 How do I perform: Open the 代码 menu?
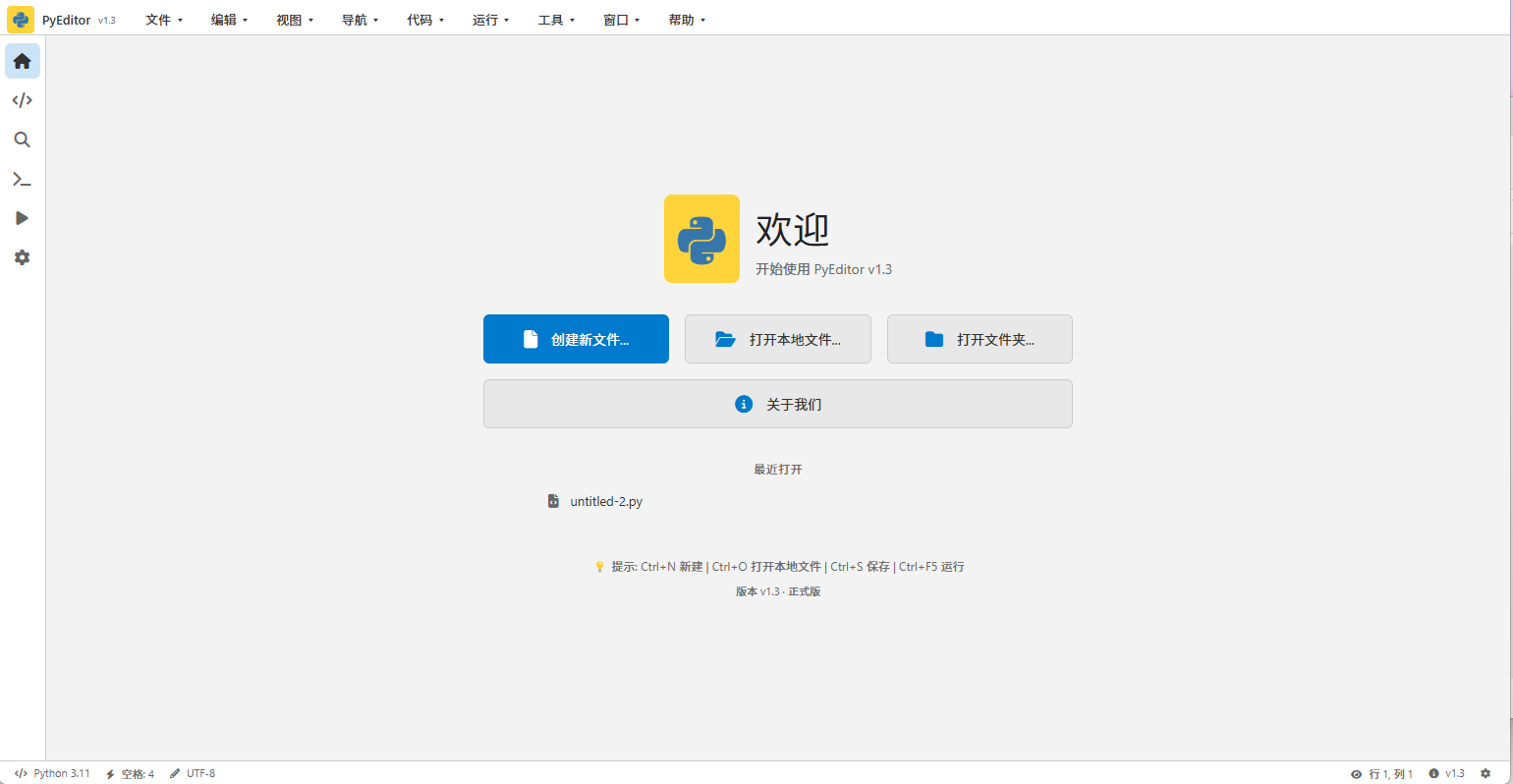coord(425,20)
